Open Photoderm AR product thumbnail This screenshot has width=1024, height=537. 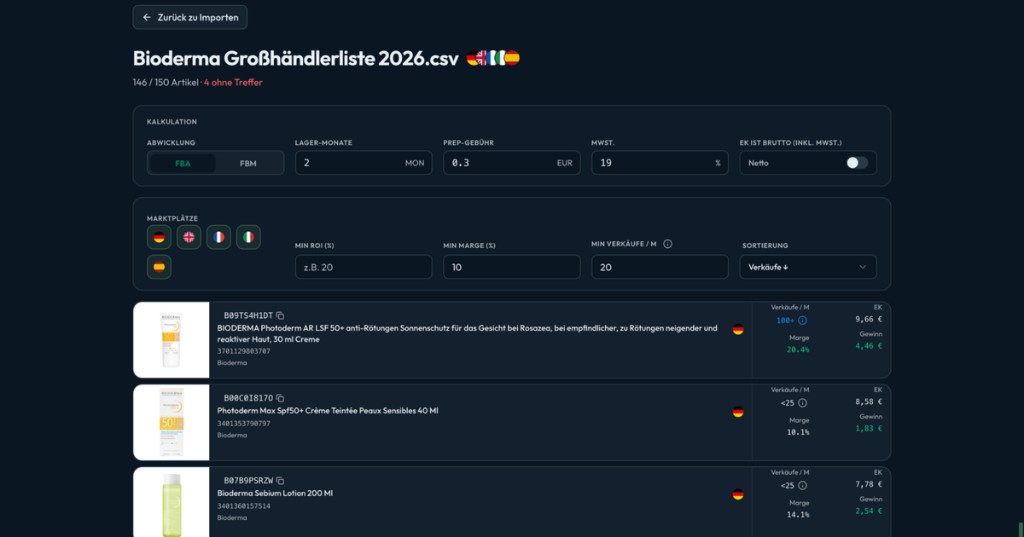171,340
